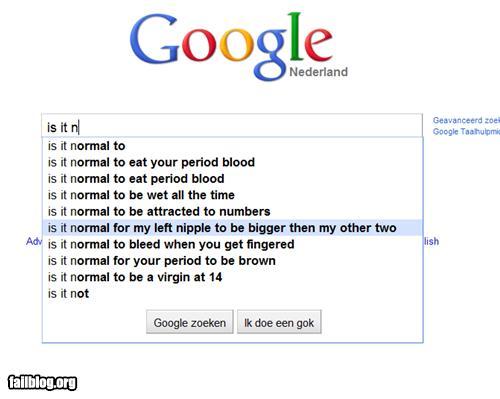This screenshot has width=500, height=399.
Task: Select "is it normal for your period to be brown"
Action: point(232,261)
